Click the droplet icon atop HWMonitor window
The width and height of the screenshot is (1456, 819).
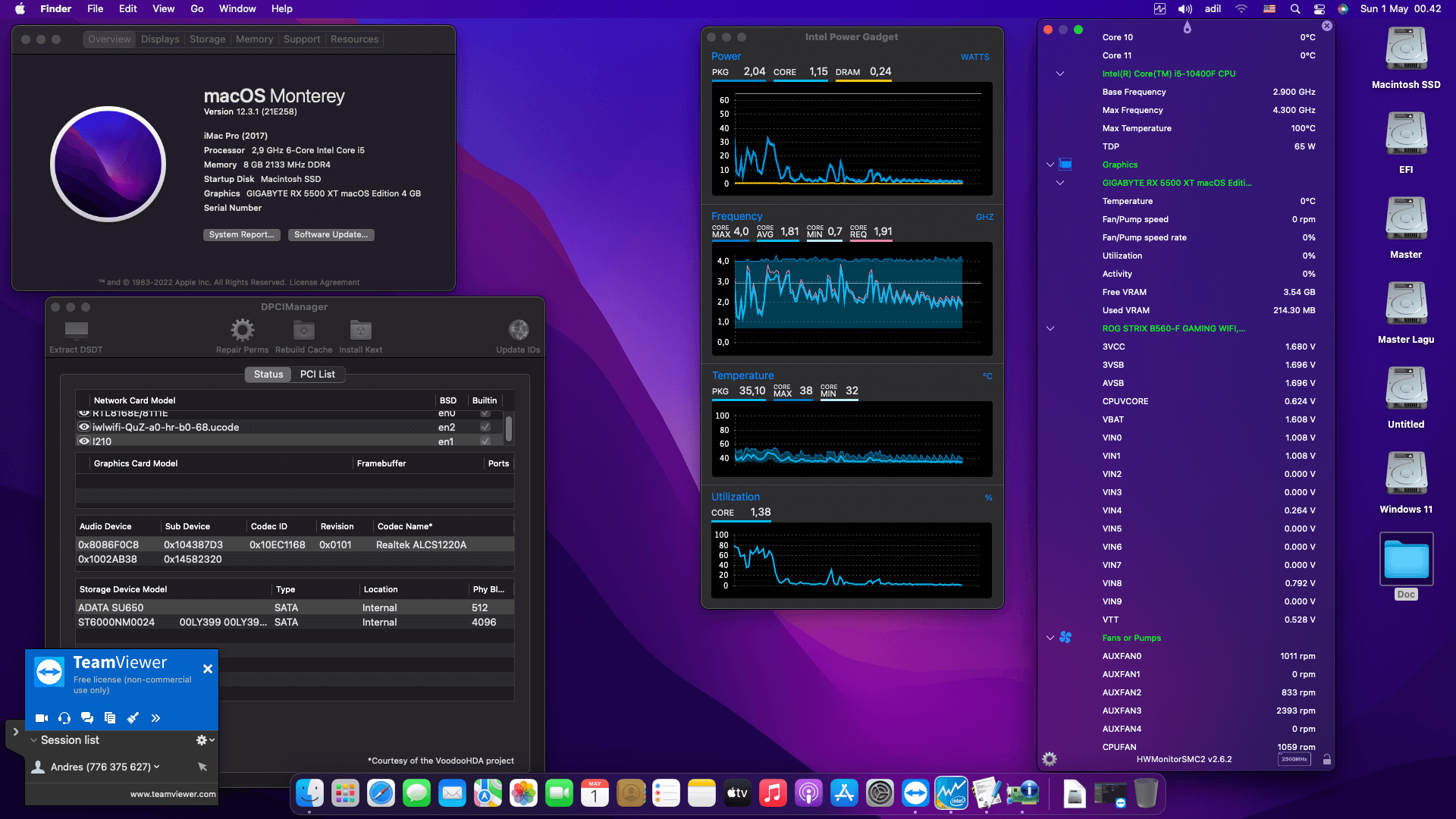[x=1188, y=28]
